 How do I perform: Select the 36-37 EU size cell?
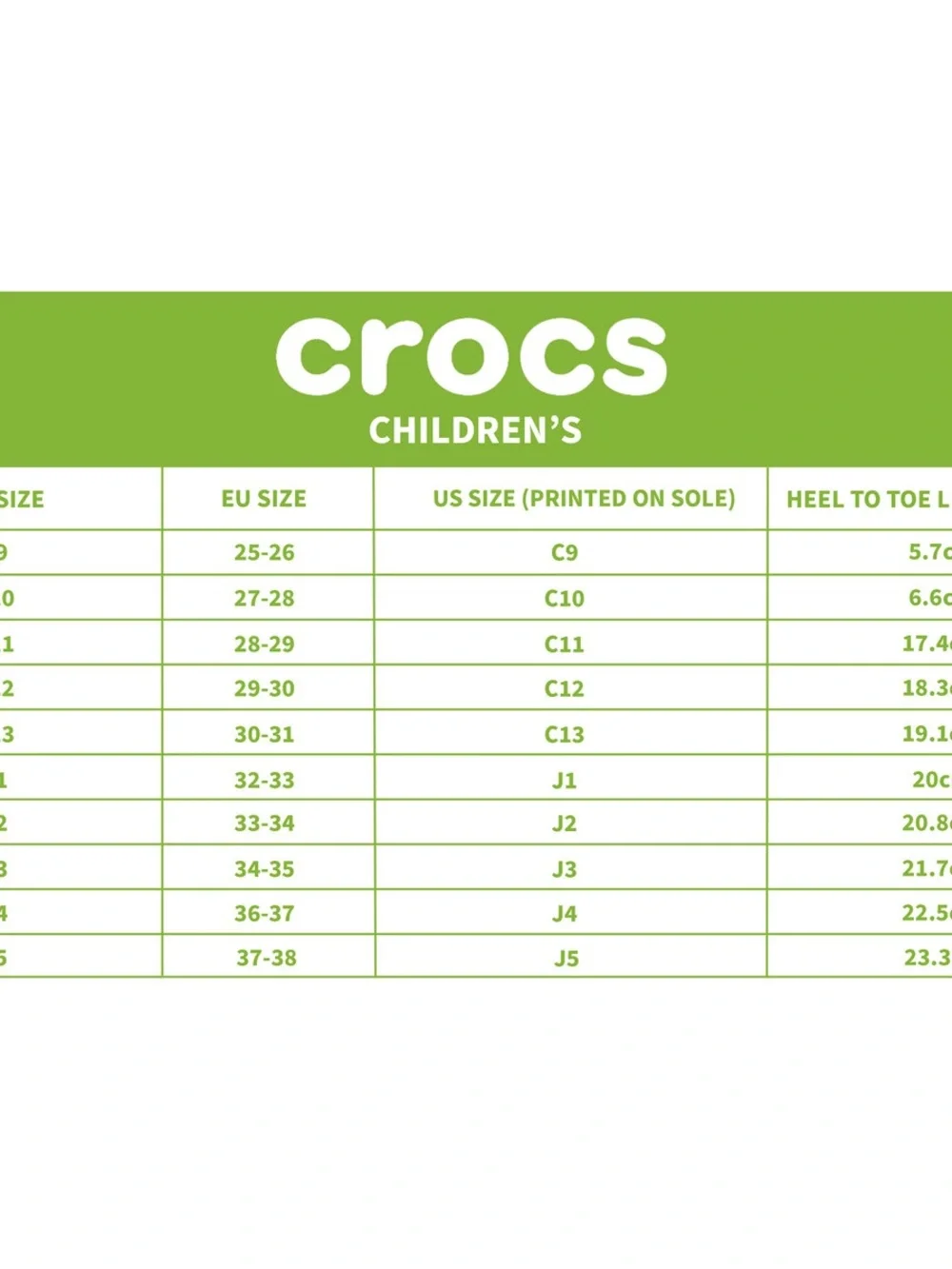tap(265, 913)
